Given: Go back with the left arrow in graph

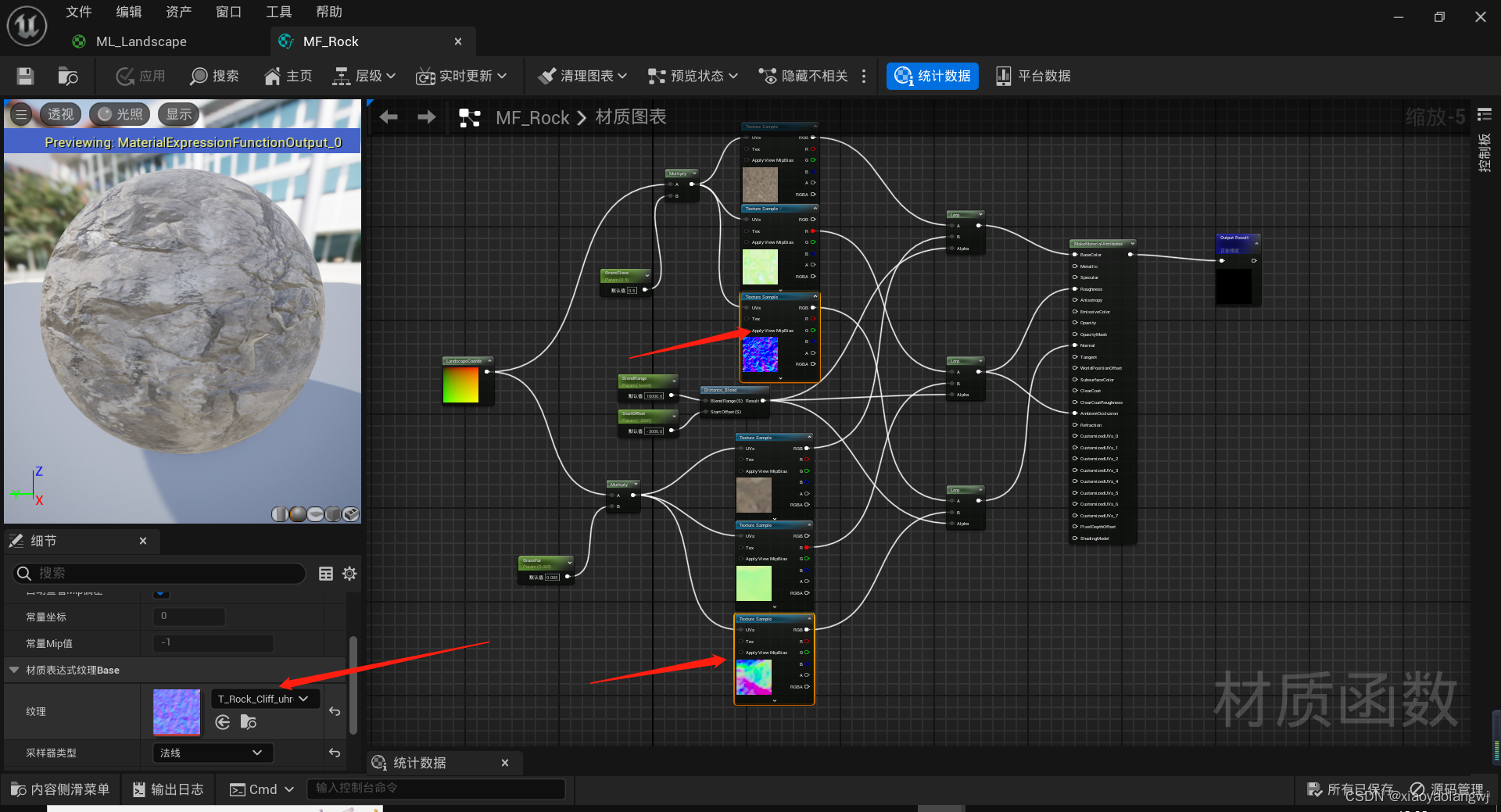Looking at the screenshot, I should tap(389, 117).
